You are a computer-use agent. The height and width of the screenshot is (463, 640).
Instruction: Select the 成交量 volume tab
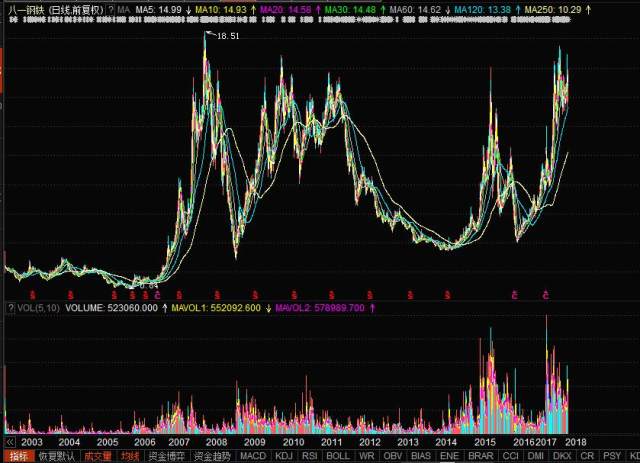pyautogui.click(x=97, y=456)
